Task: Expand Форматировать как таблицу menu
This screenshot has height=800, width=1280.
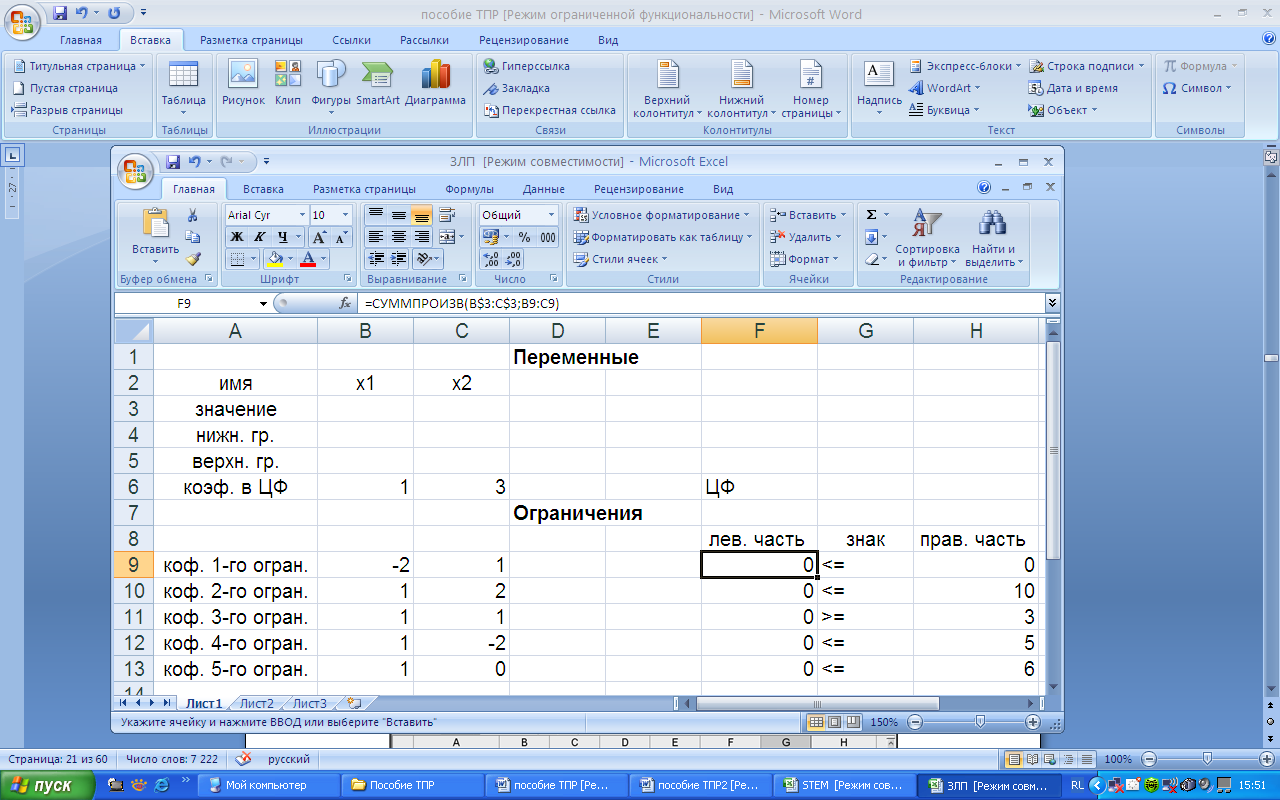Action: tap(664, 237)
